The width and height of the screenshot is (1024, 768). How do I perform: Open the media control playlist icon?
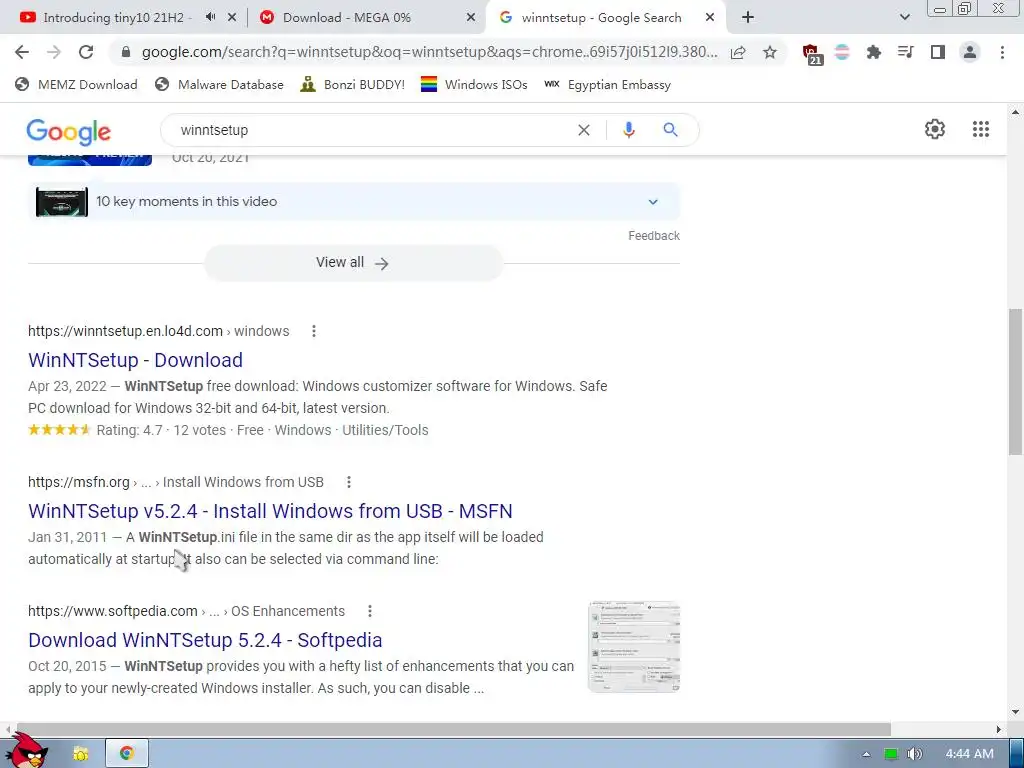[906, 52]
